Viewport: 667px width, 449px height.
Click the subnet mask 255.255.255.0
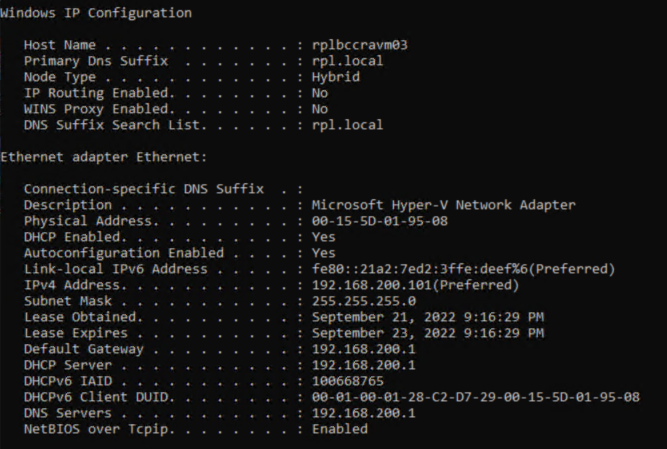coord(364,301)
